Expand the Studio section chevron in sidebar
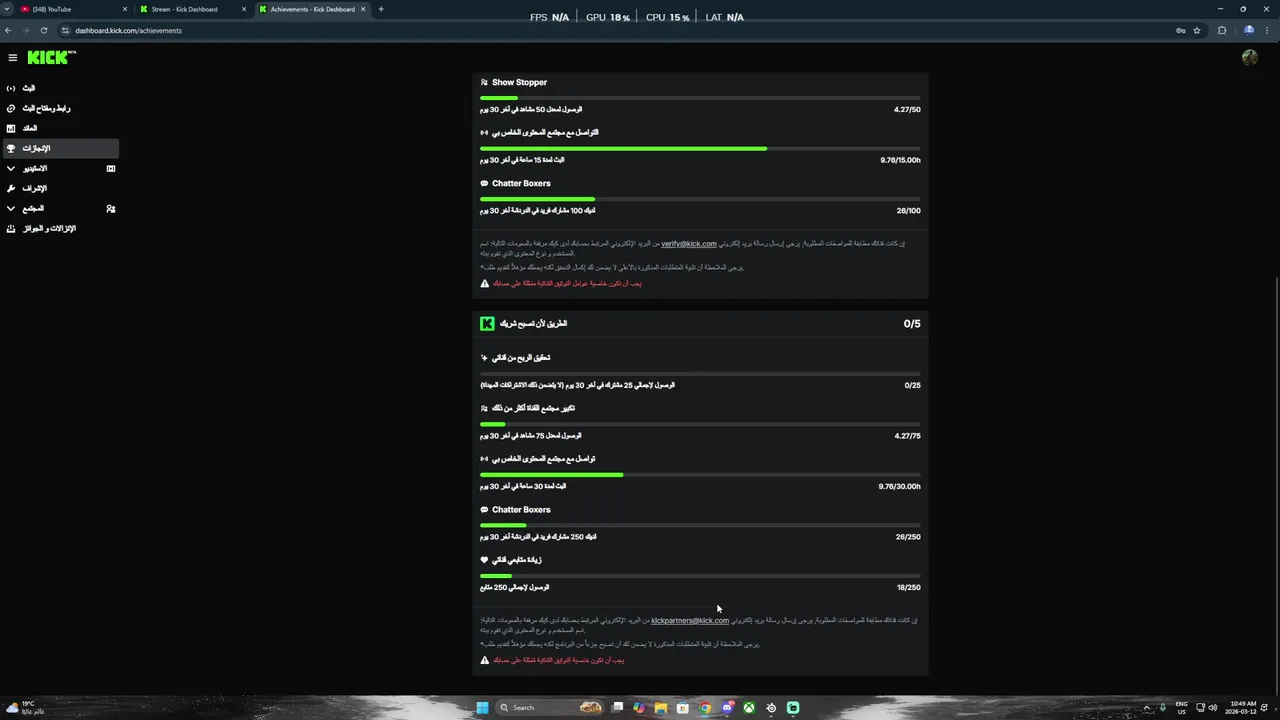This screenshot has height=720, width=1280. (11, 168)
